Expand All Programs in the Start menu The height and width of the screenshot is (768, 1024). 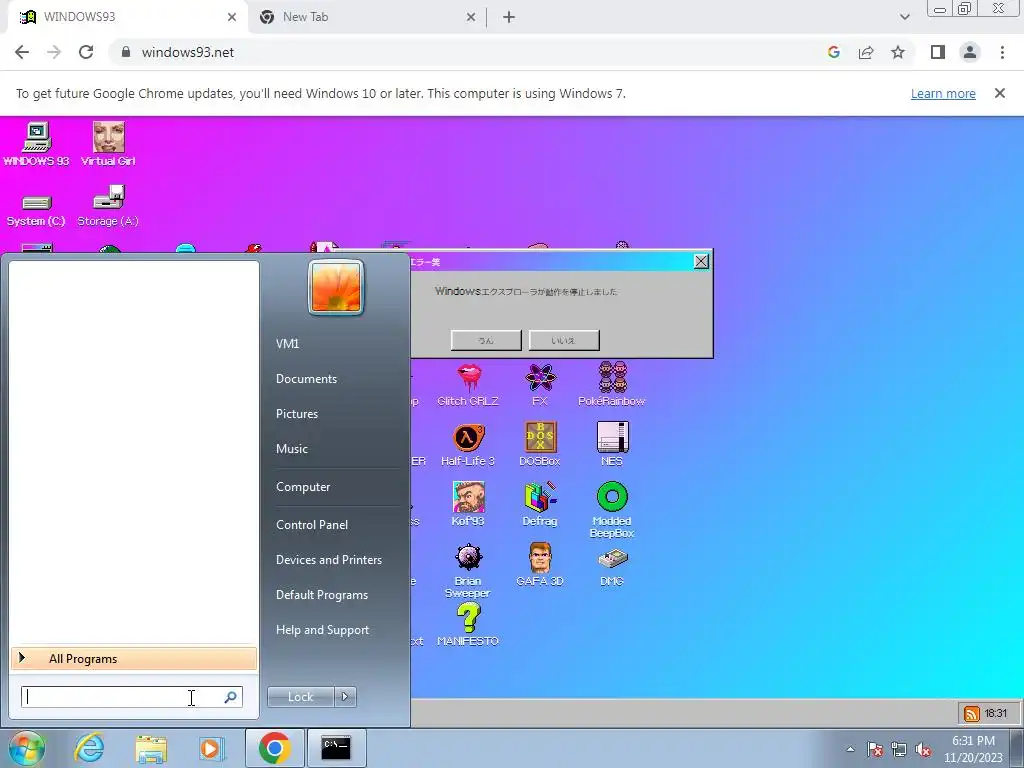[134, 658]
